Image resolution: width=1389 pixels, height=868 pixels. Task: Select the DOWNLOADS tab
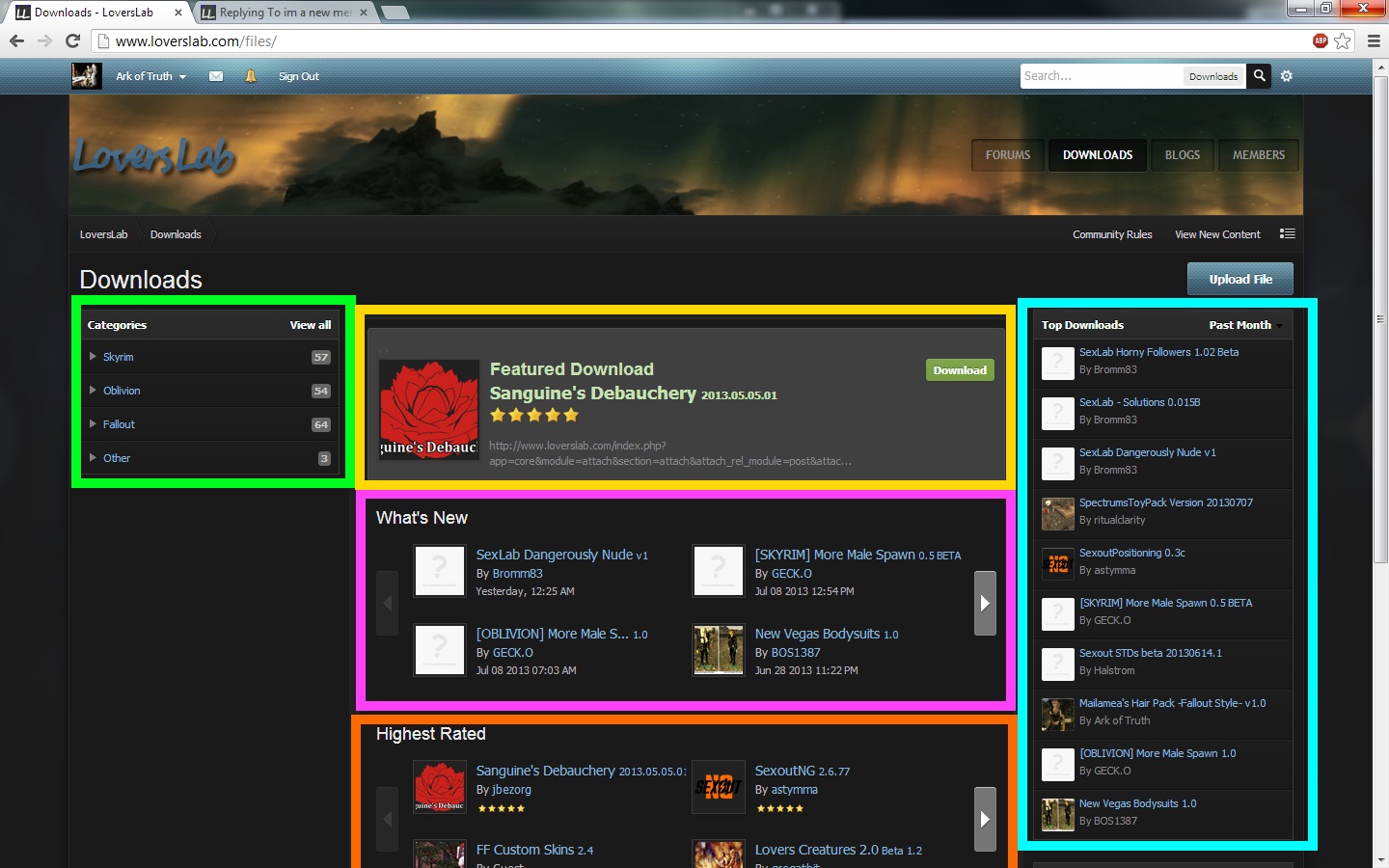pos(1098,155)
